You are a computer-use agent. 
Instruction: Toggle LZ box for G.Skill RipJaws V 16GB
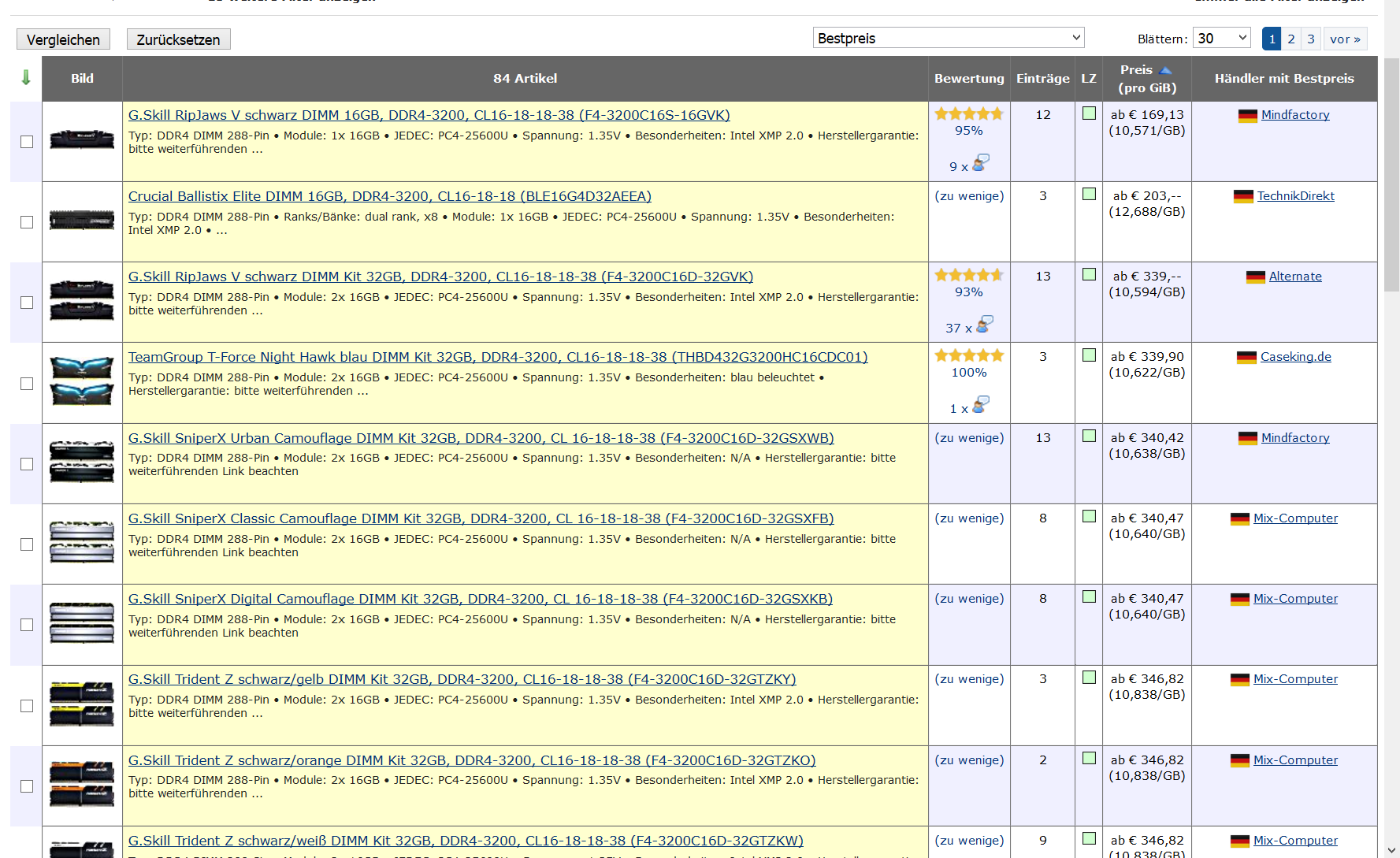pos(1089,113)
